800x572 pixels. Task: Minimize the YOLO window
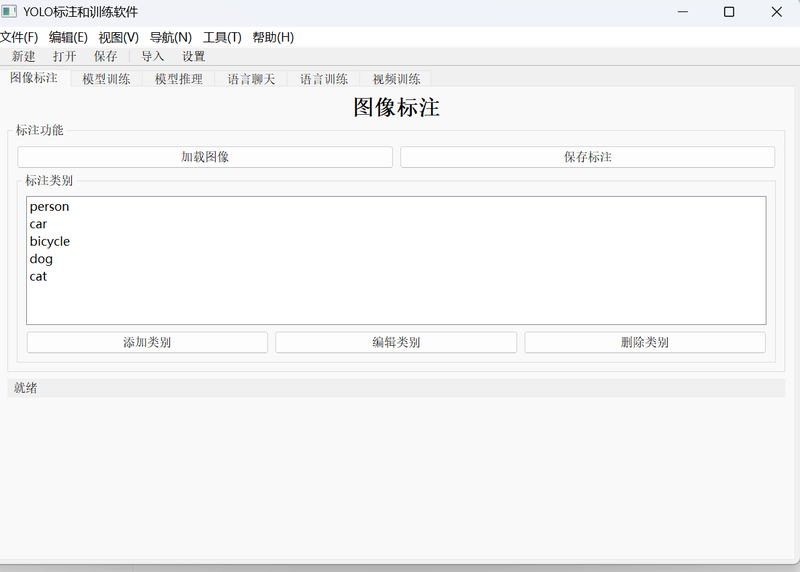tap(683, 12)
